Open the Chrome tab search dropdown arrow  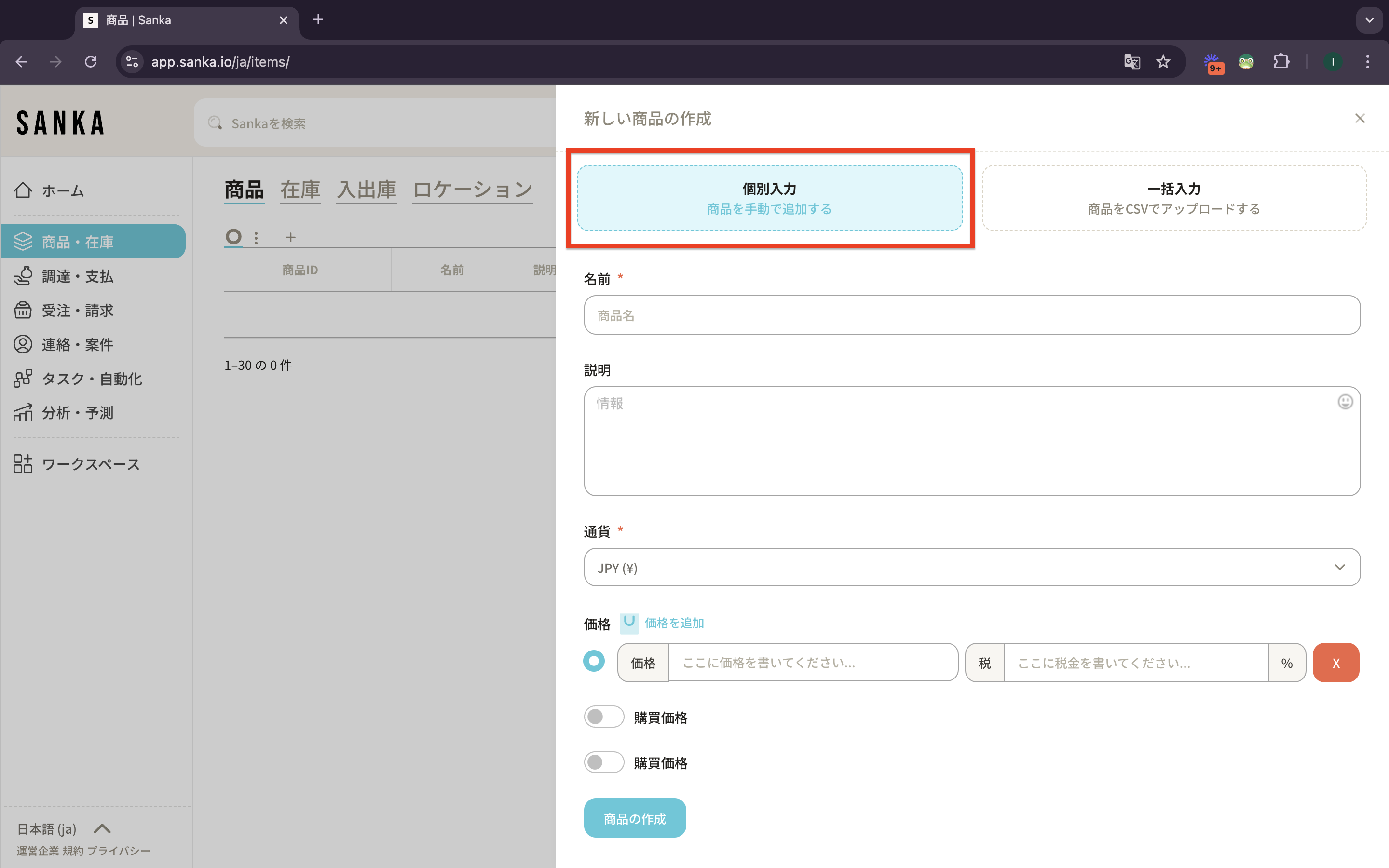[1370, 20]
